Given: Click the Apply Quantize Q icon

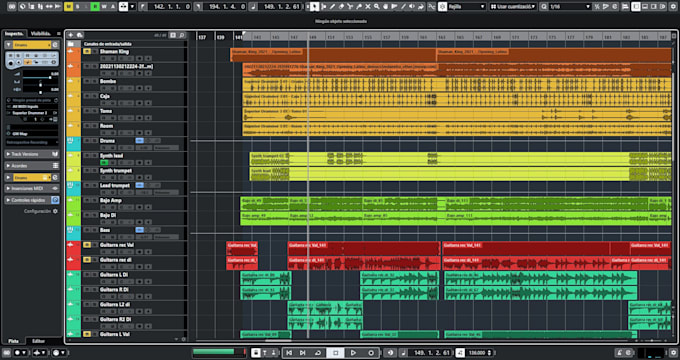Looking at the screenshot, I should [x=543, y=7].
